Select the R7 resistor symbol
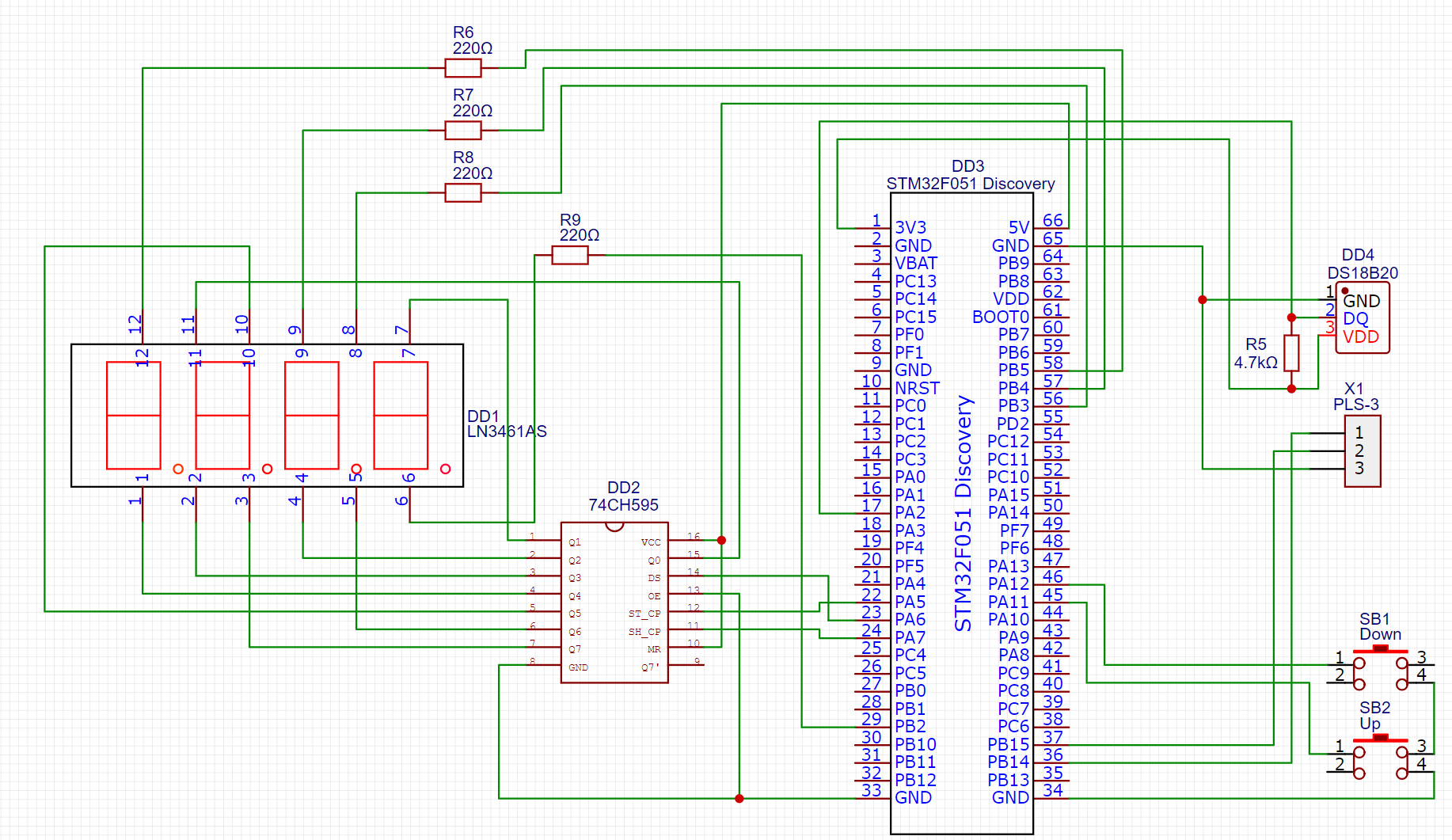The height and width of the screenshot is (840, 1452). 463,130
